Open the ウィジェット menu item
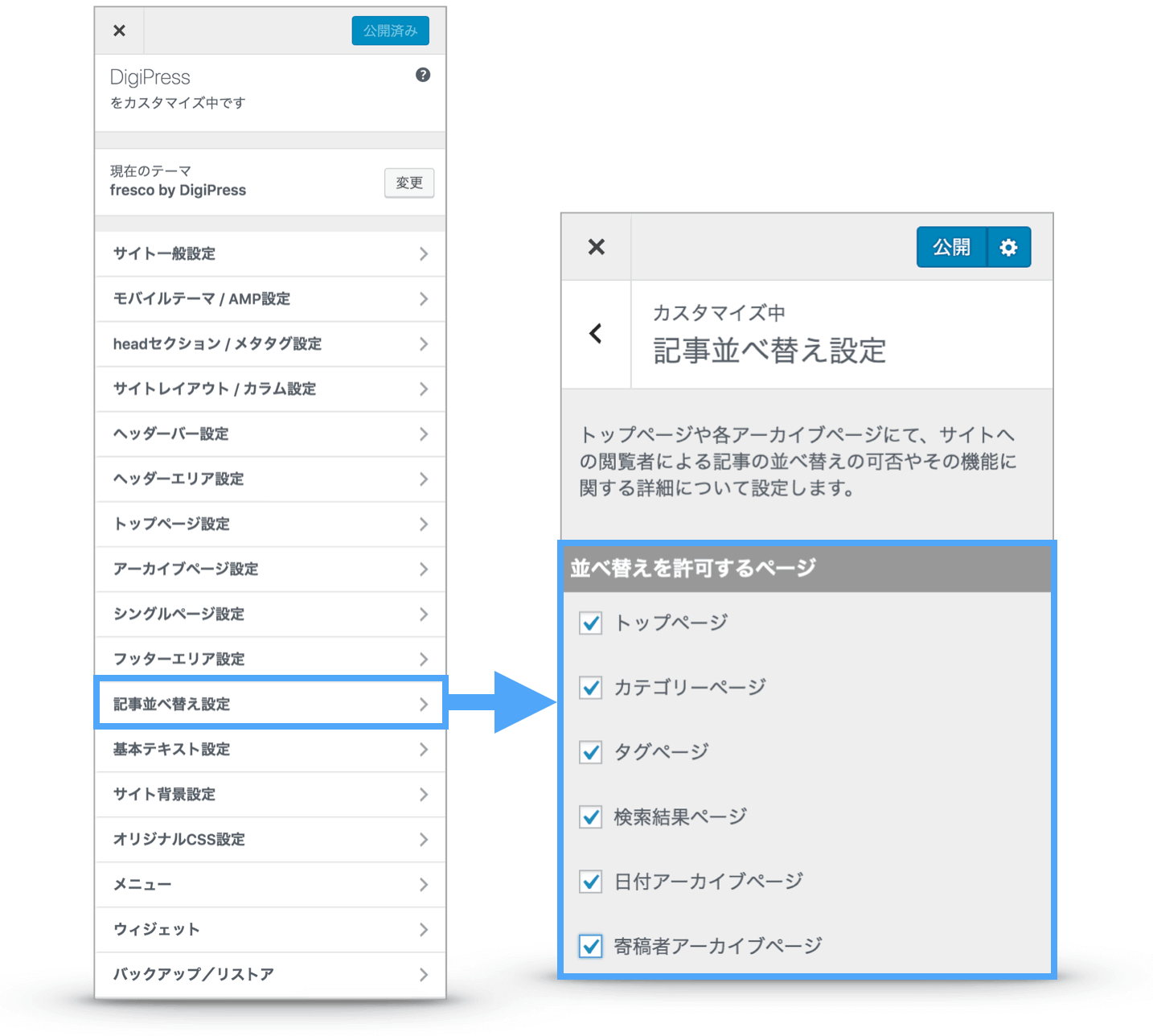Viewport: 1153px width, 1036px height. point(270,930)
